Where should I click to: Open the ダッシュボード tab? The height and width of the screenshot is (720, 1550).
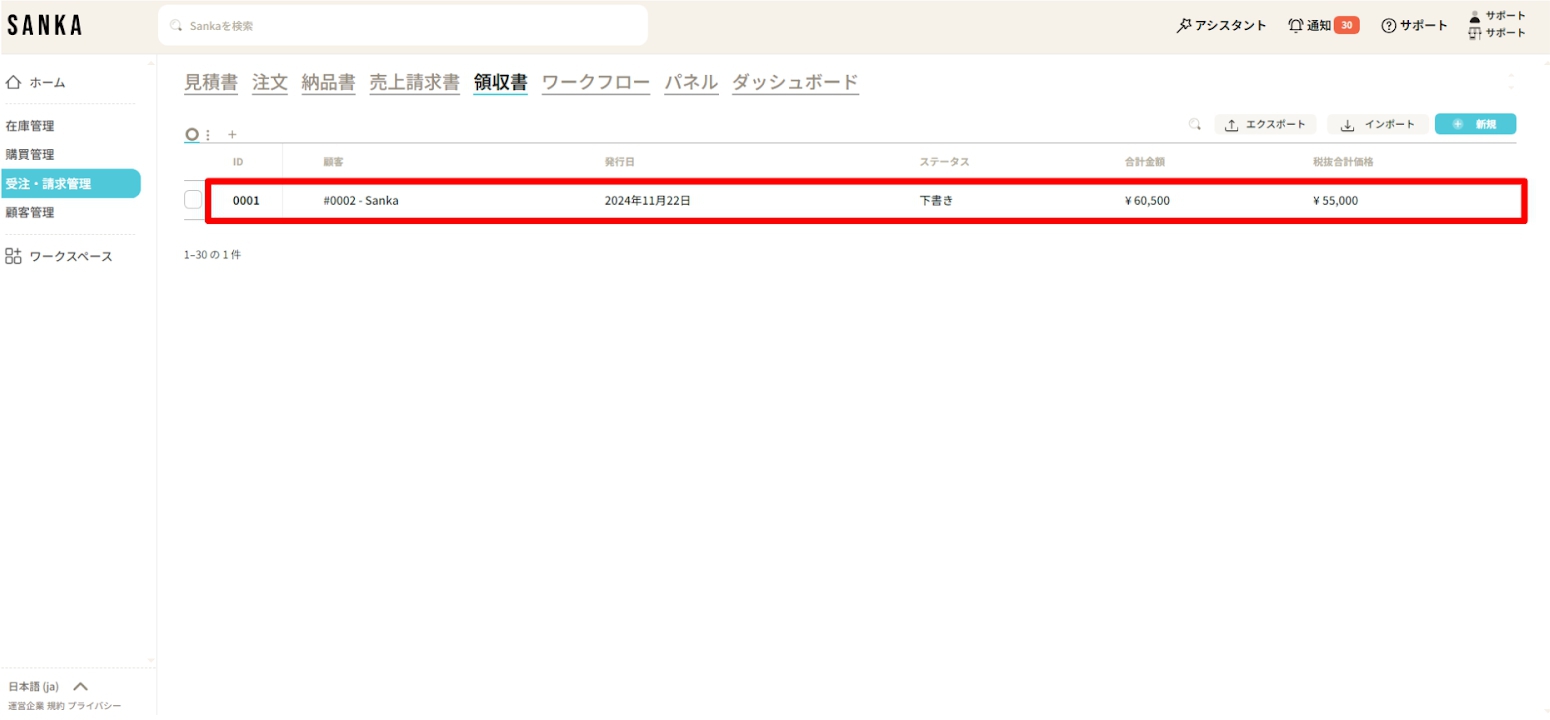(796, 82)
